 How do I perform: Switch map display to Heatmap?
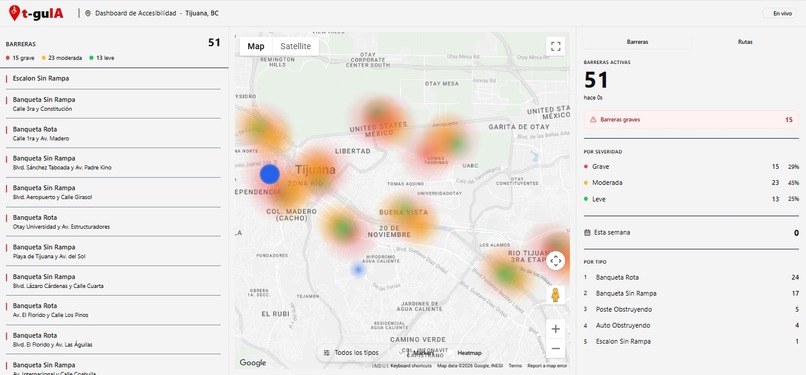click(x=469, y=353)
